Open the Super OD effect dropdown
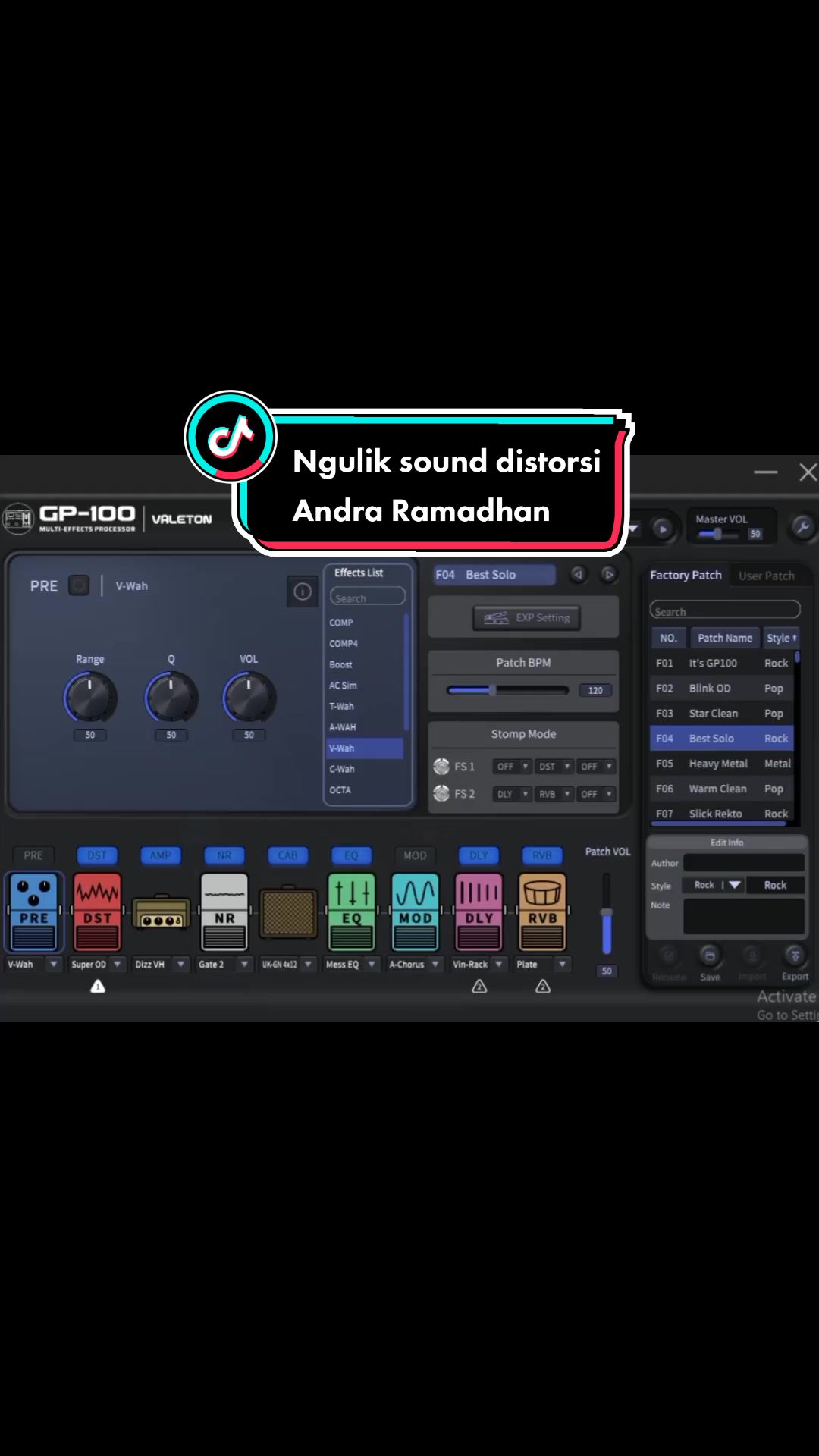 (x=118, y=965)
